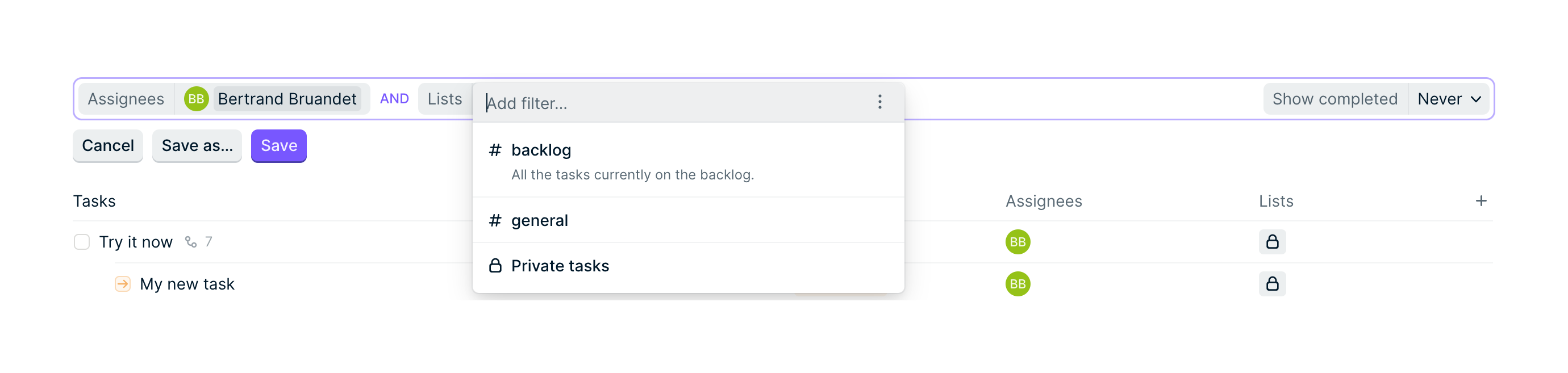Check the checkbox for Try it now
This screenshot has height=373, width=1568.
(82, 241)
